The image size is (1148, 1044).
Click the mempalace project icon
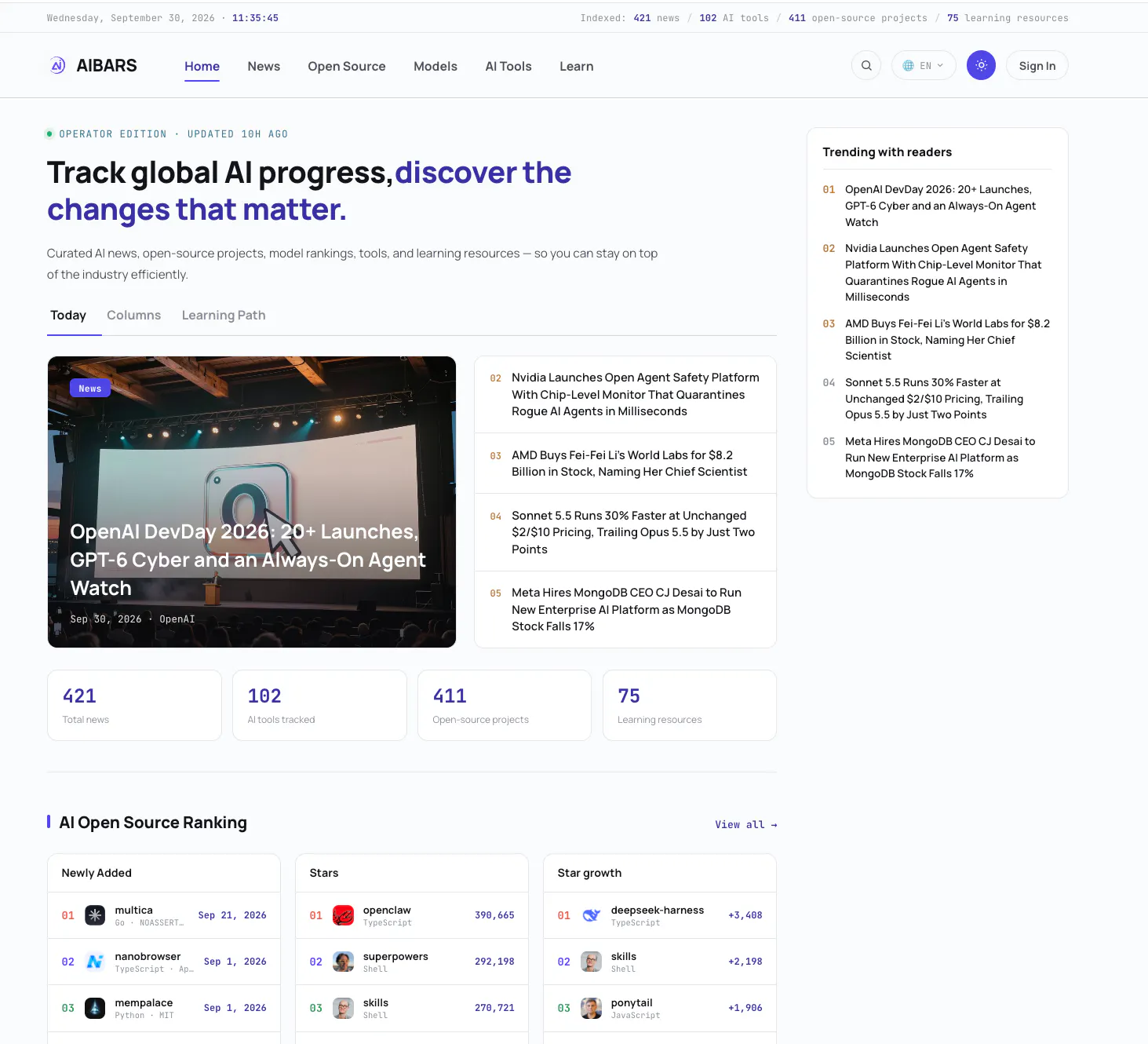click(95, 1008)
